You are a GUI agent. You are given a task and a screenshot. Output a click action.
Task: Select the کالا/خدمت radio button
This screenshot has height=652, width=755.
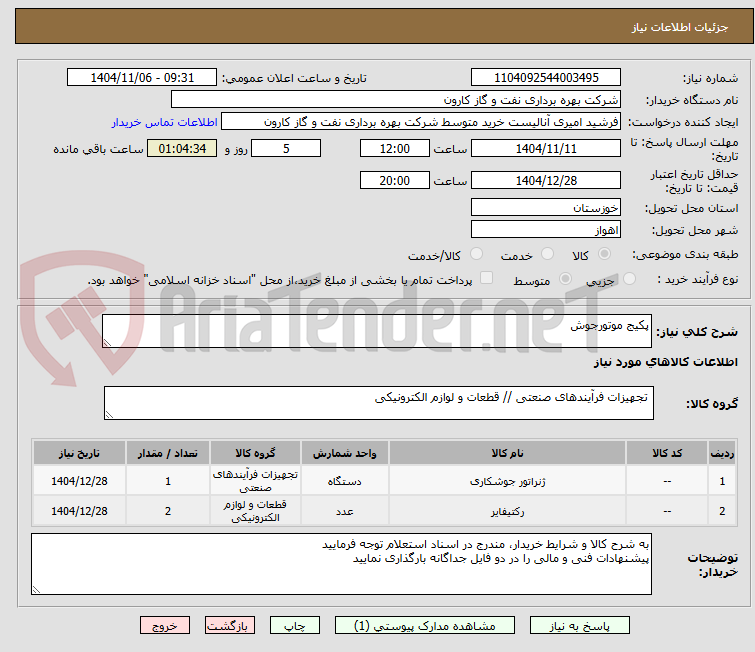click(476, 254)
